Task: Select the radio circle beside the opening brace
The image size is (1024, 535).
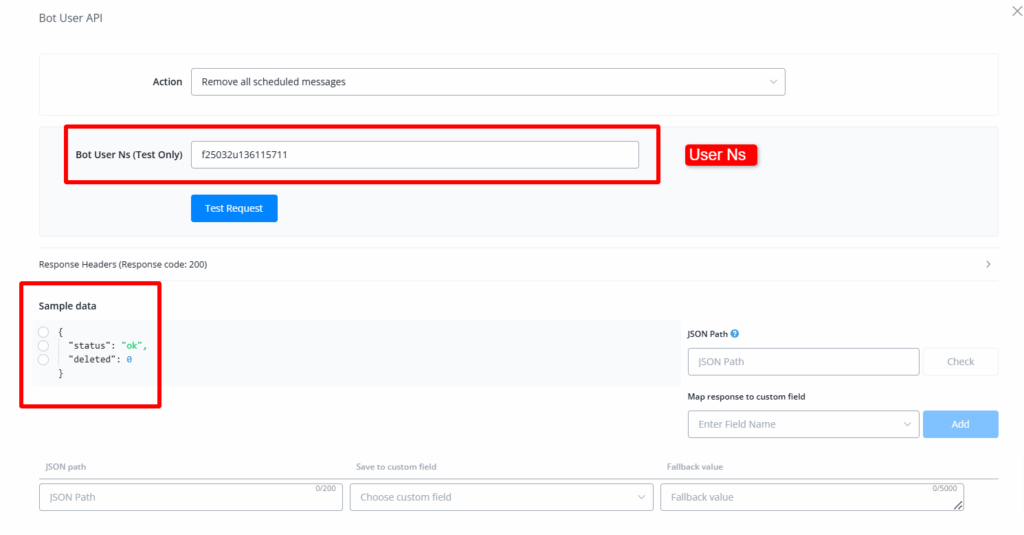Action: [x=43, y=332]
